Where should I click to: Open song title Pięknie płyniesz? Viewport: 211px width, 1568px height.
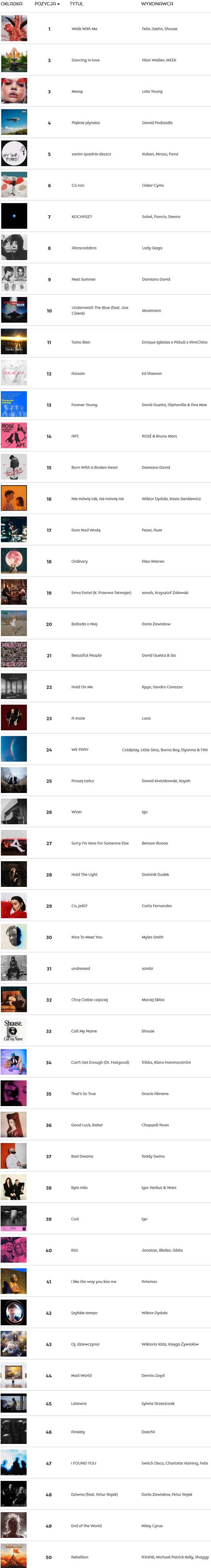85,123
